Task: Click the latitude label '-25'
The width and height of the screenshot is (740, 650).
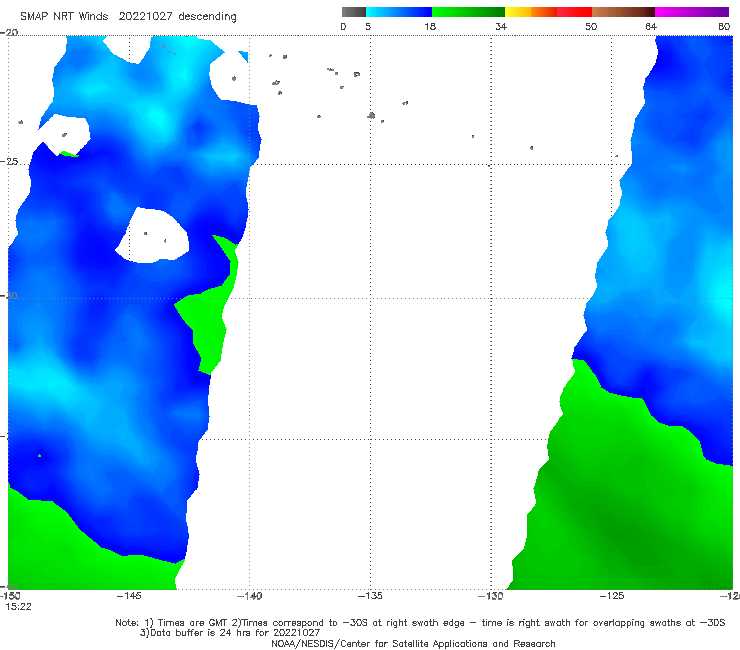Action: coord(9,161)
